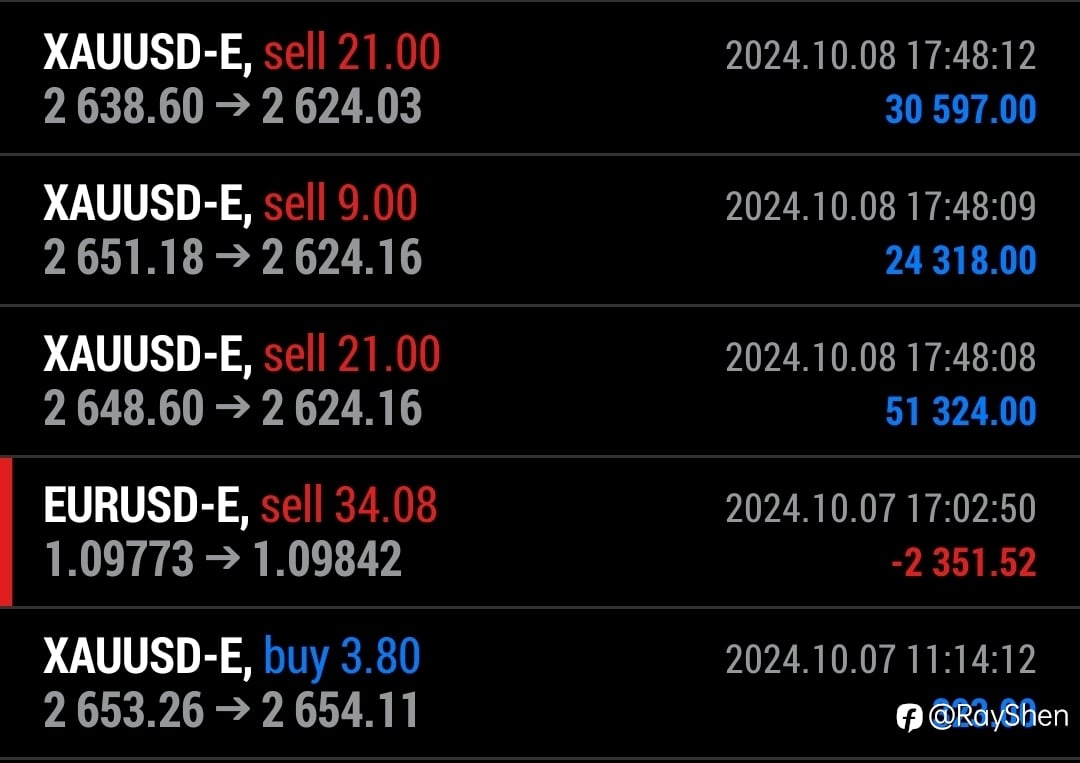Open the XAUUSD-E sell 21.00 trade closed 17:48:08
Viewport: 1080px width, 763px height.
tap(540, 381)
